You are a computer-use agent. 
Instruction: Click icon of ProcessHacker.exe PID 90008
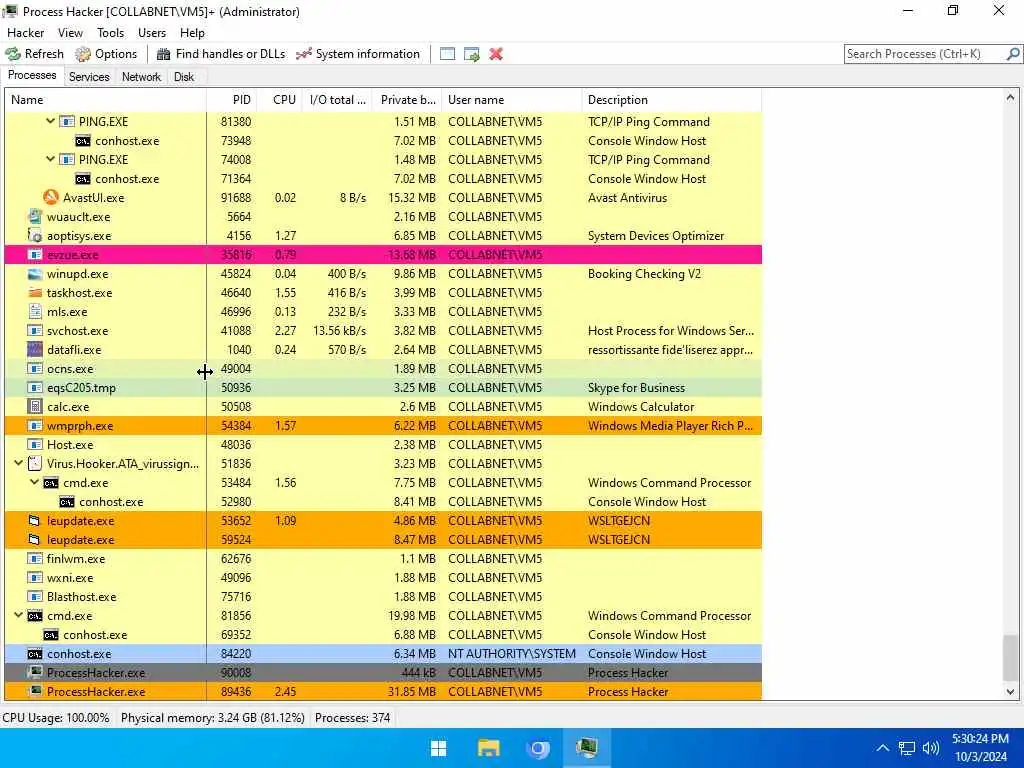35,672
